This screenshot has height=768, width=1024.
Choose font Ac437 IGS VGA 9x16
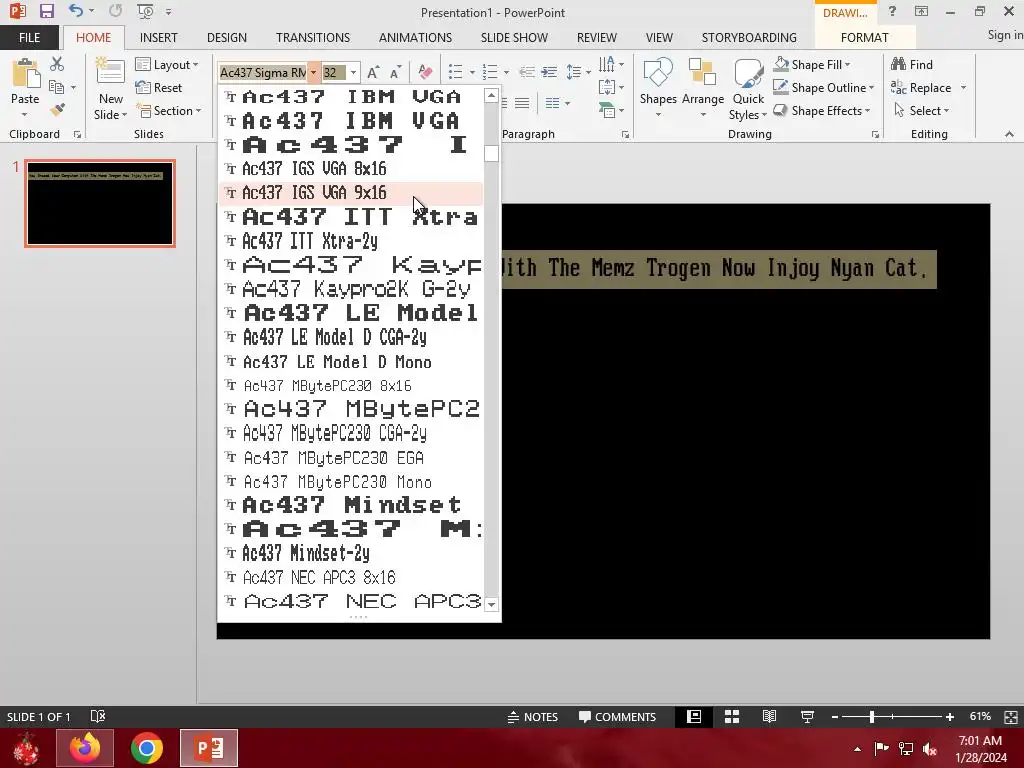pyautogui.click(x=351, y=193)
